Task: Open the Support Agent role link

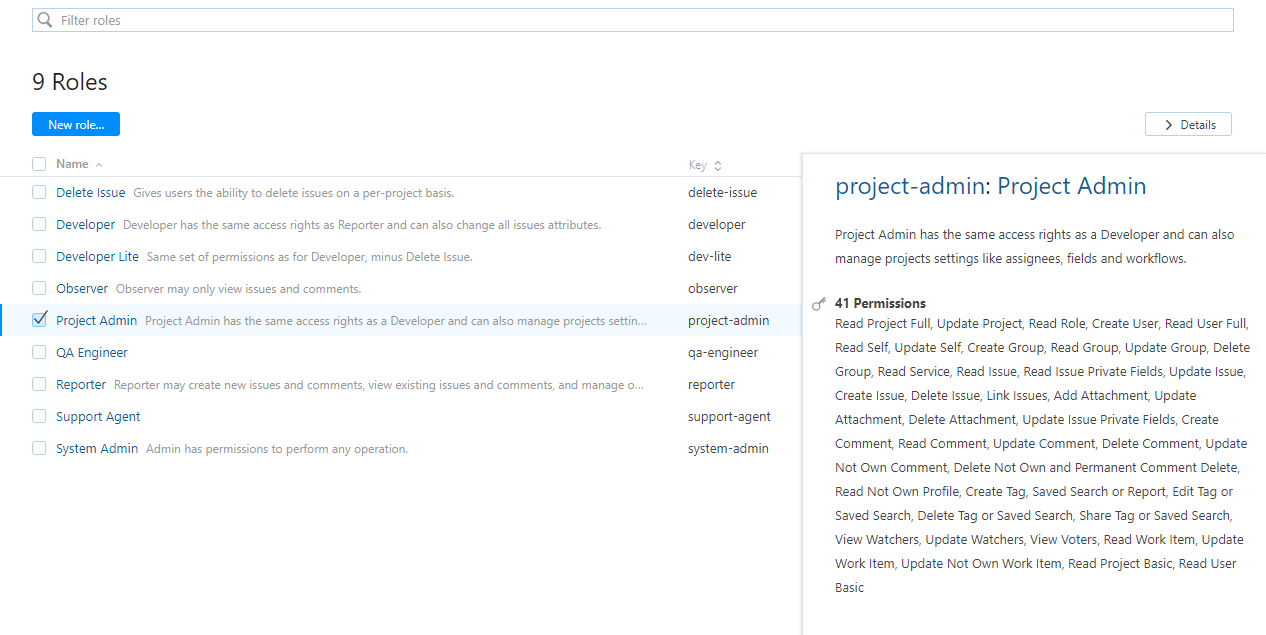Action: point(98,416)
